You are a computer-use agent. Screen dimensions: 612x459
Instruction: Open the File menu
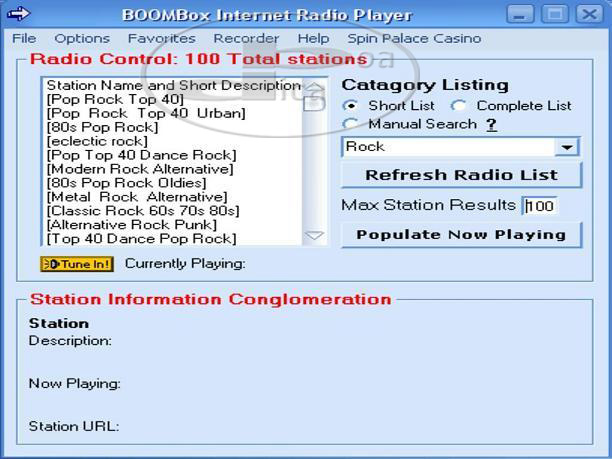(x=24, y=38)
